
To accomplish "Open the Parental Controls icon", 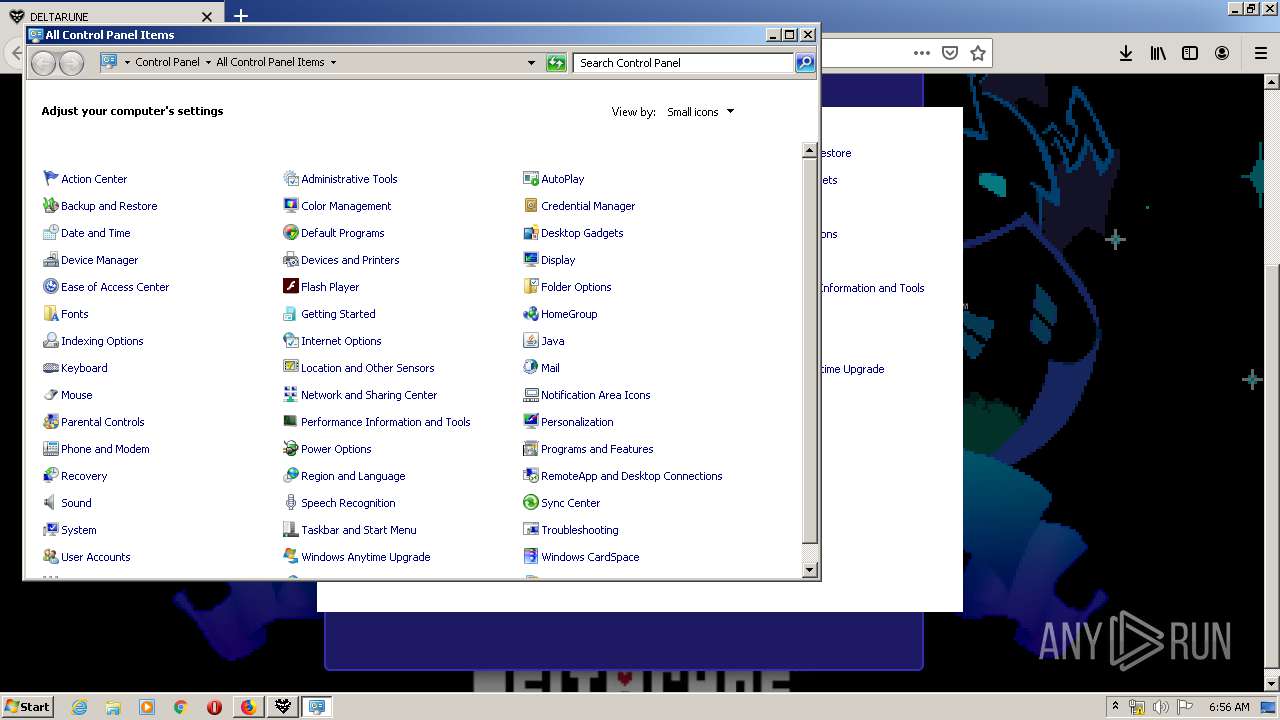I will click(x=51, y=421).
